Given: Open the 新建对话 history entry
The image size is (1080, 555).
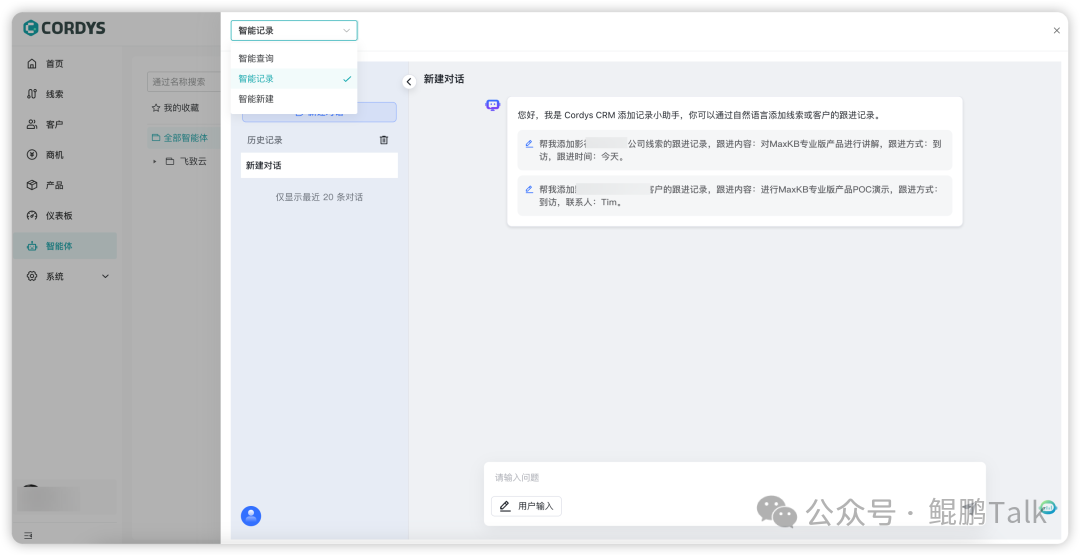Looking at the screenshot, I should tap(319, 165).
